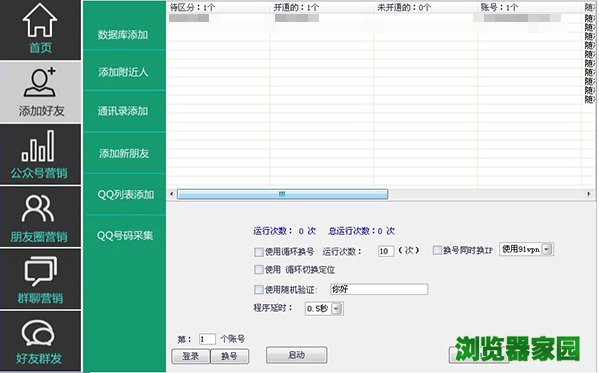Click the horizontal scrollbar thumb
The width and height of the screenshot is (599, 373).
point(282,194)
